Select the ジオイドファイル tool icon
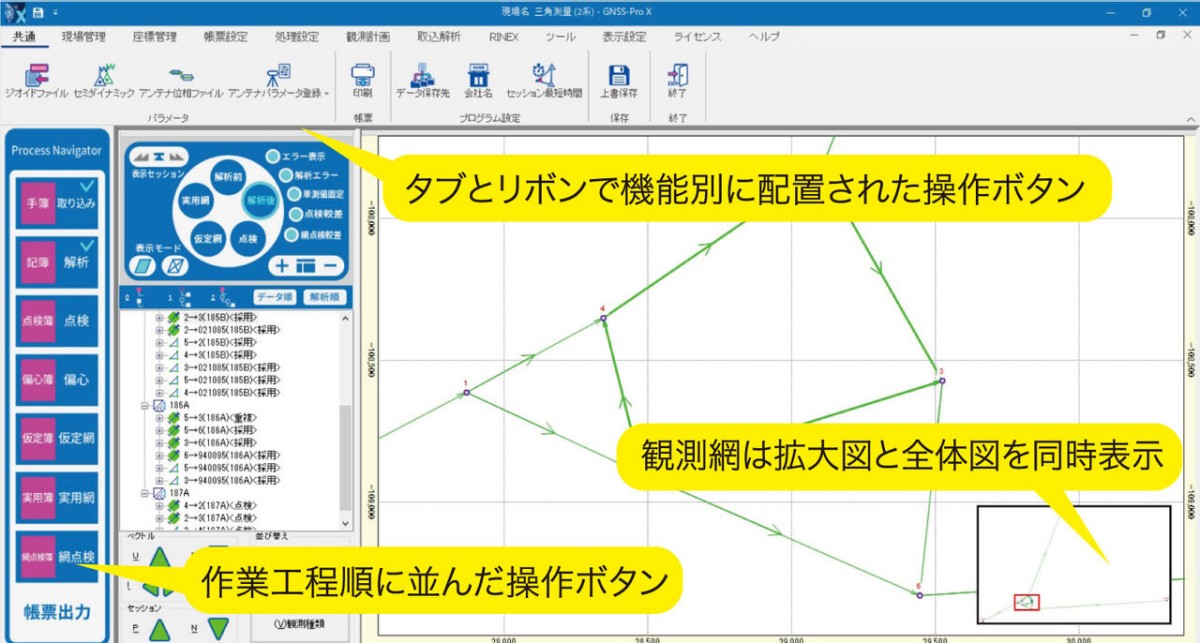The width and height of the screenshot is (1200, 643). 38,80
